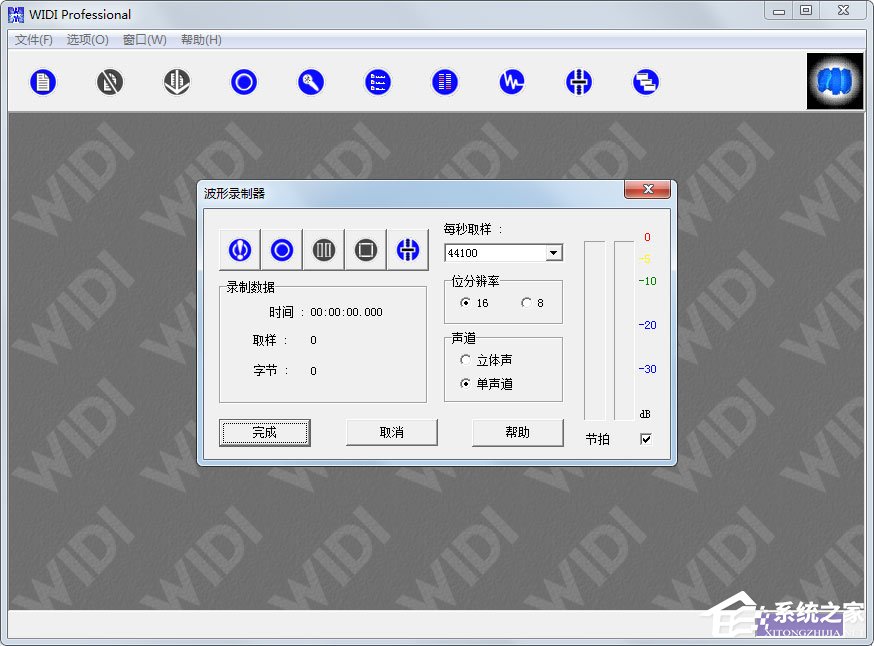Open the 帮助(H) menu
The width and height of the screenshot is (874, 646).
pos(201,40)
